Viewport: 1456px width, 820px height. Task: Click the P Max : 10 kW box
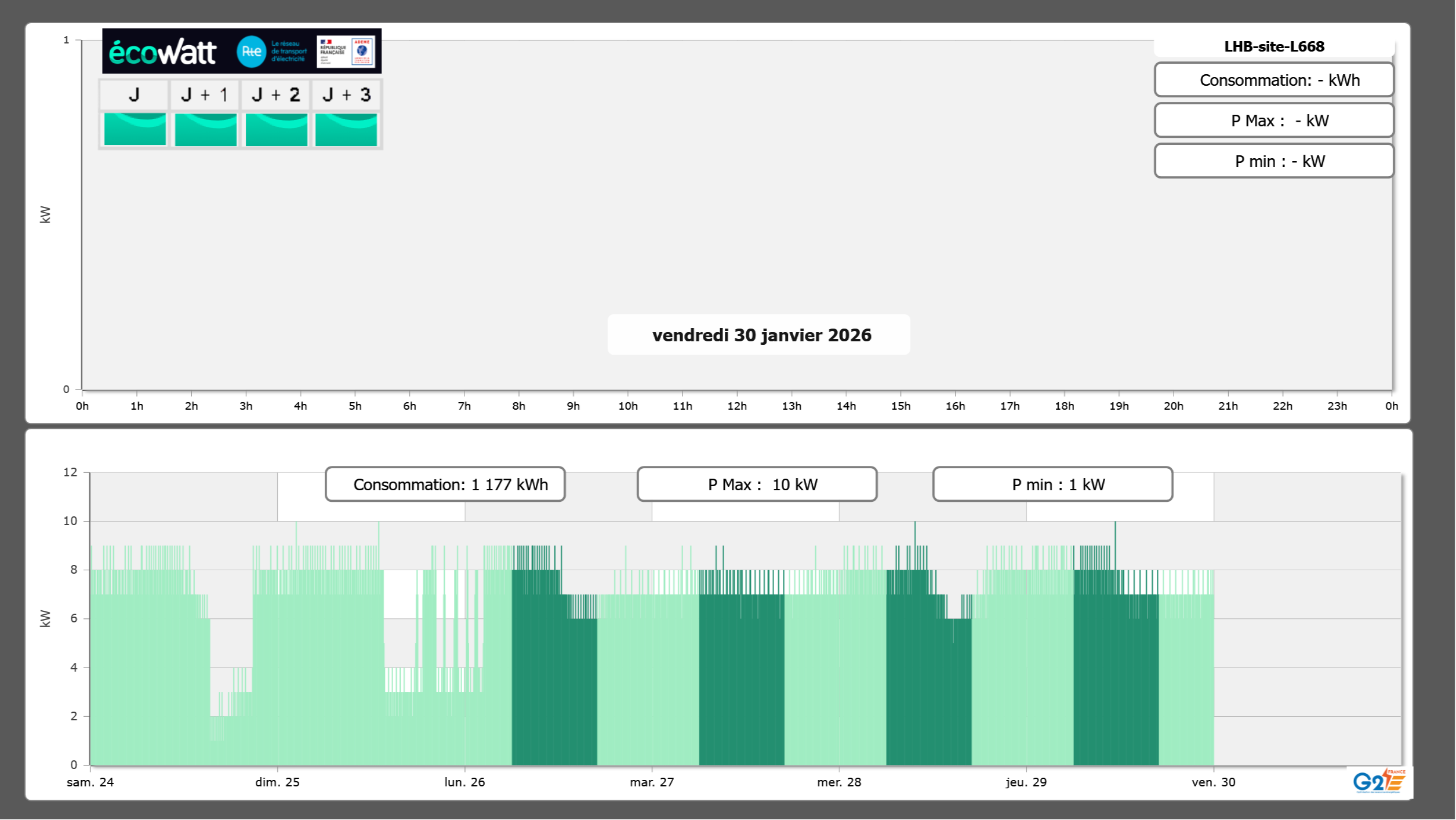click(x=757, y=484)
